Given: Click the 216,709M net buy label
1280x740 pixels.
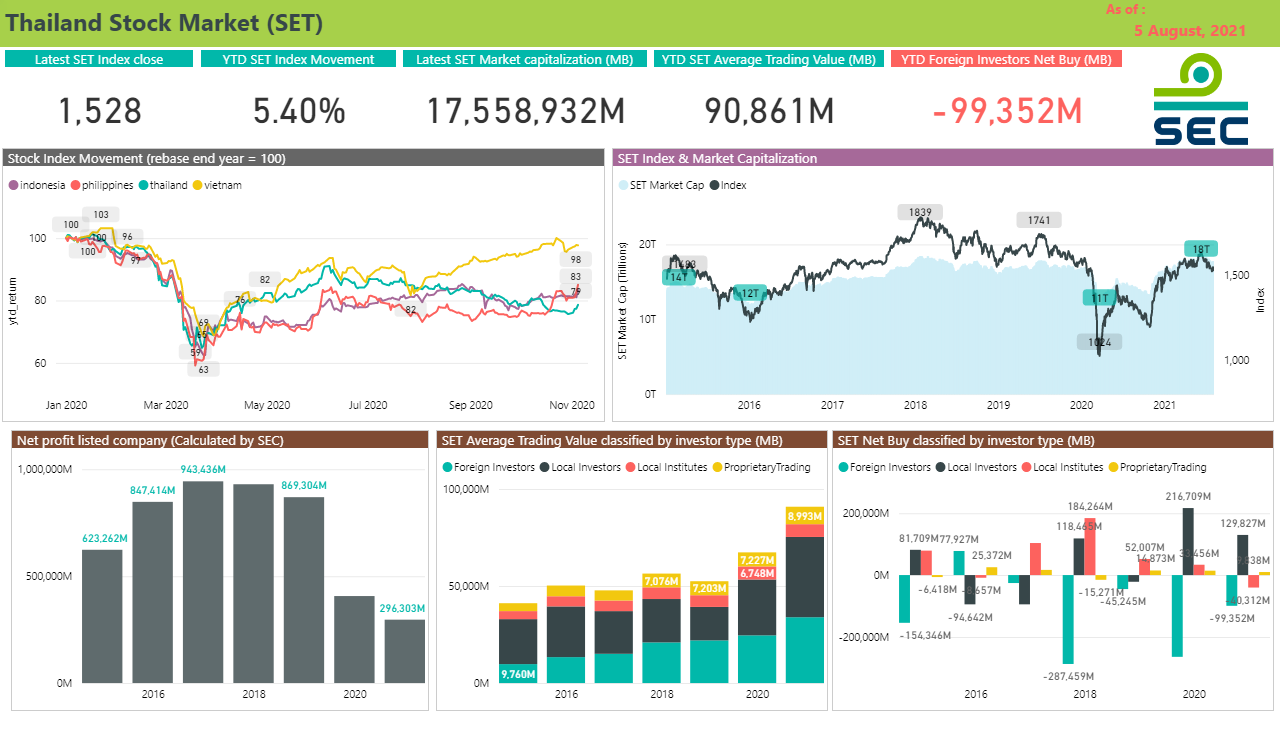Looking at the screenshot, I should click(1188, 496).
